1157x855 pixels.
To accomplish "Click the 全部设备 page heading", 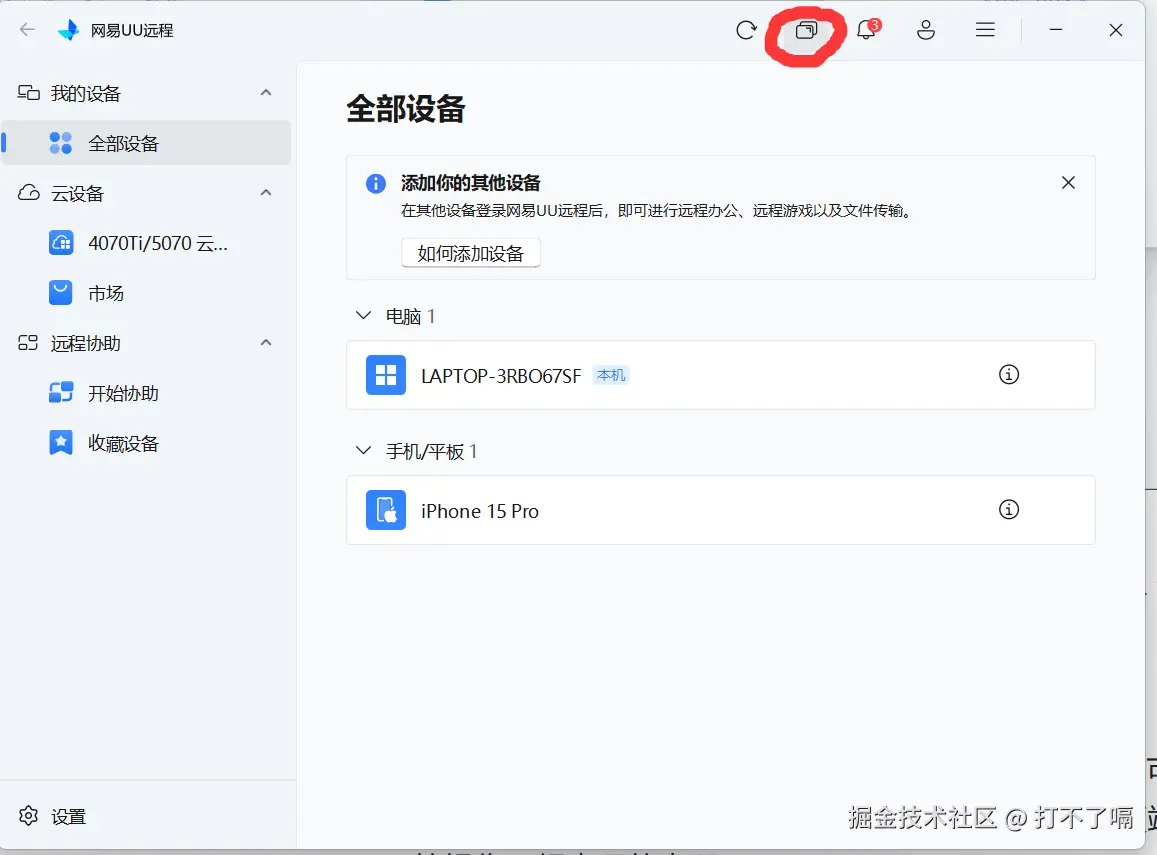I will tap(406, 109).
